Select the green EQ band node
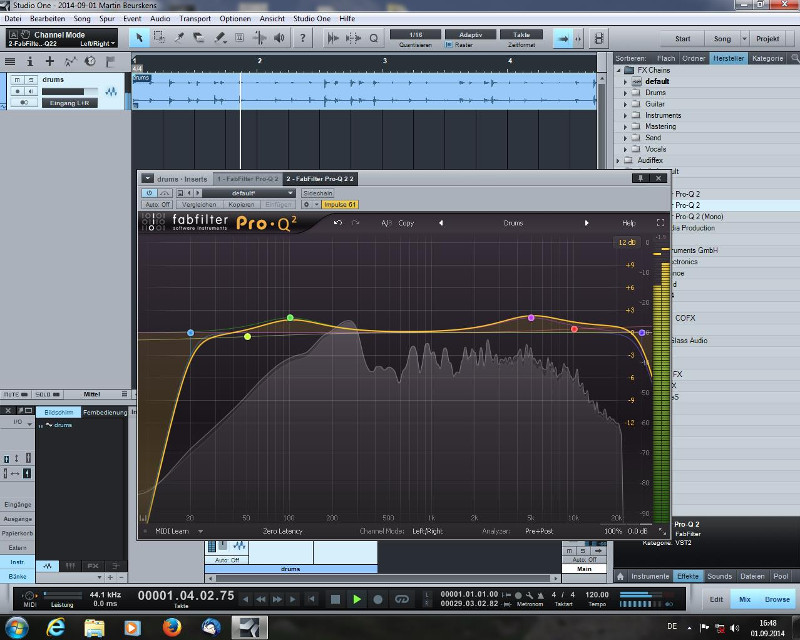This screenshot has height=640, width=800. click(290, 317)
